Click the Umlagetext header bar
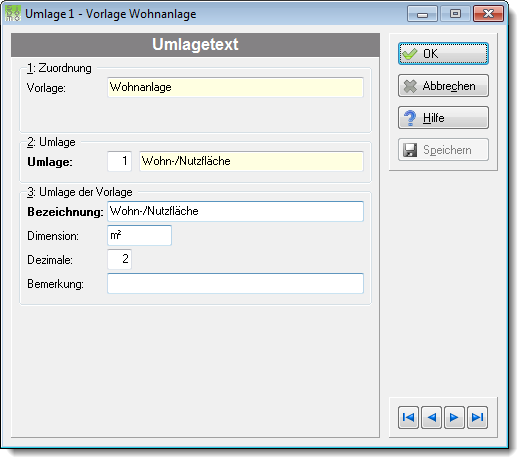The height and width of the screenshot is (464, 524). (195, 44)
